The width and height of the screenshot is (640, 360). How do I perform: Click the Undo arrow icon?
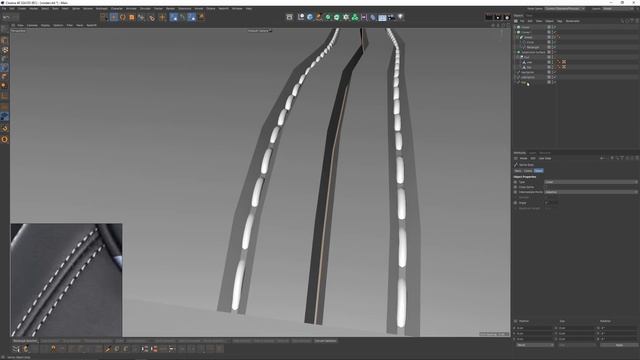pyautogui.click(x=5, y=17)
